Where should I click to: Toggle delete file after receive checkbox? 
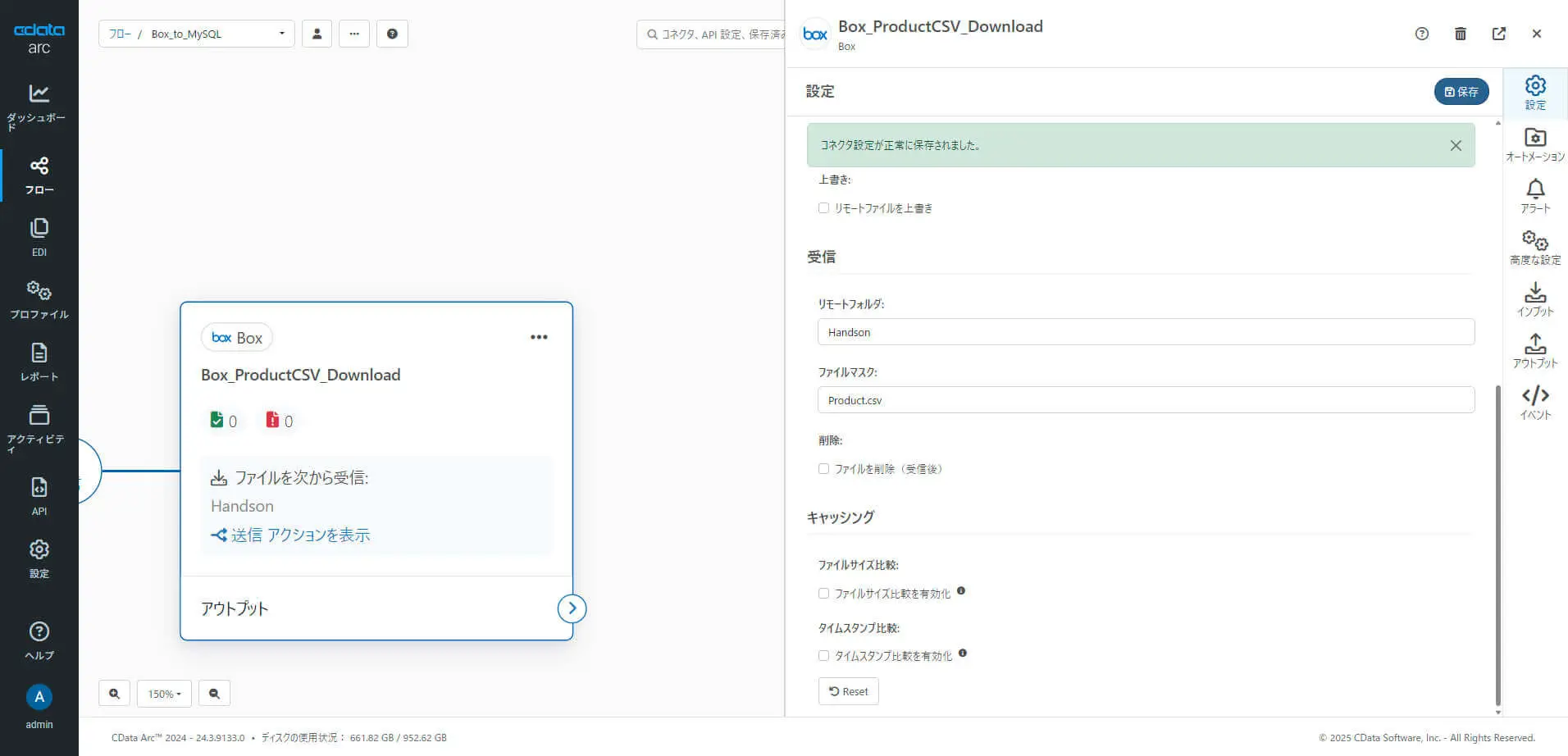tap(823, 469)
